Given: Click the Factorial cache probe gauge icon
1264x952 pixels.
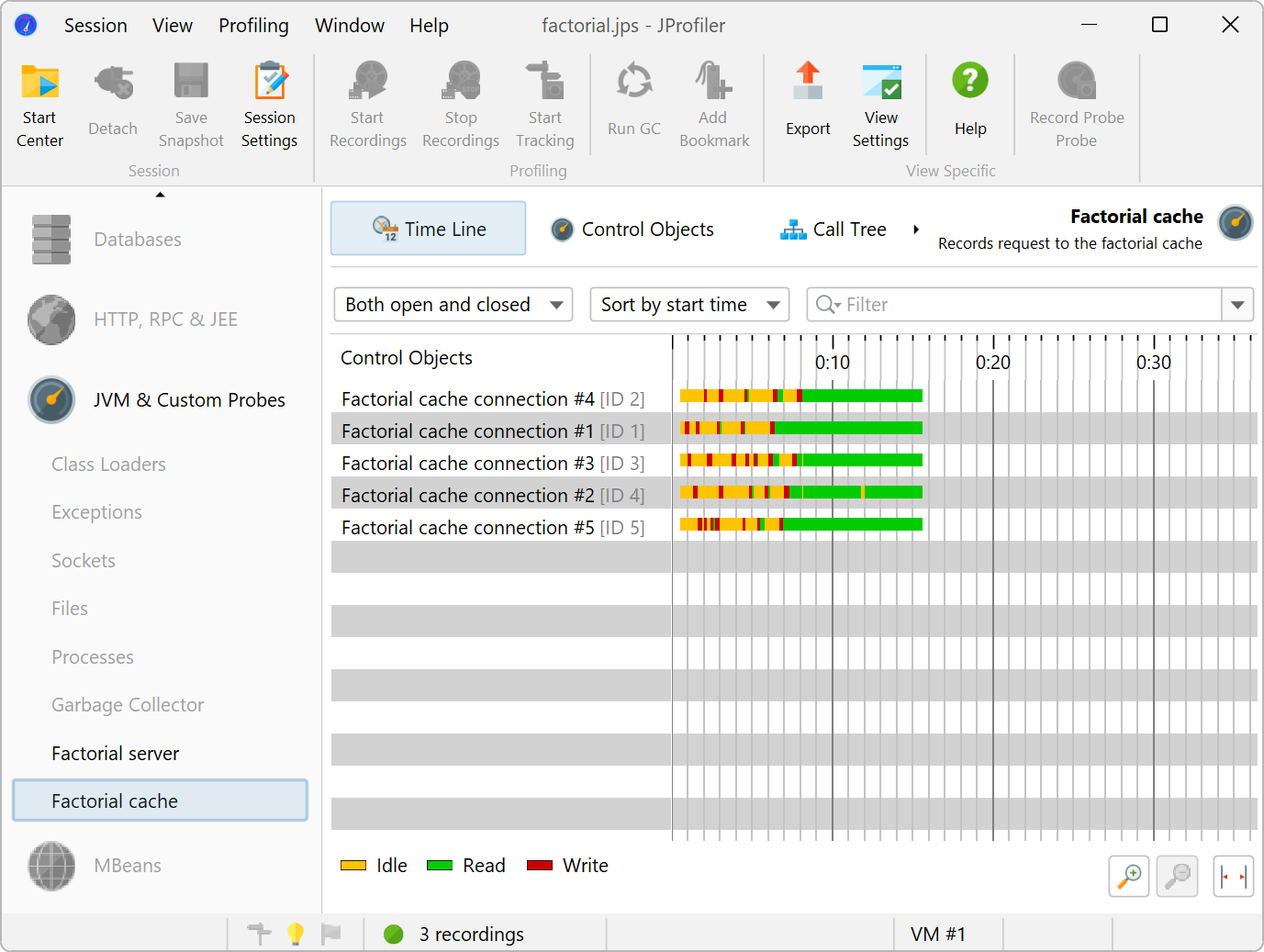Looking at the screenshot, I should 1236,223.
